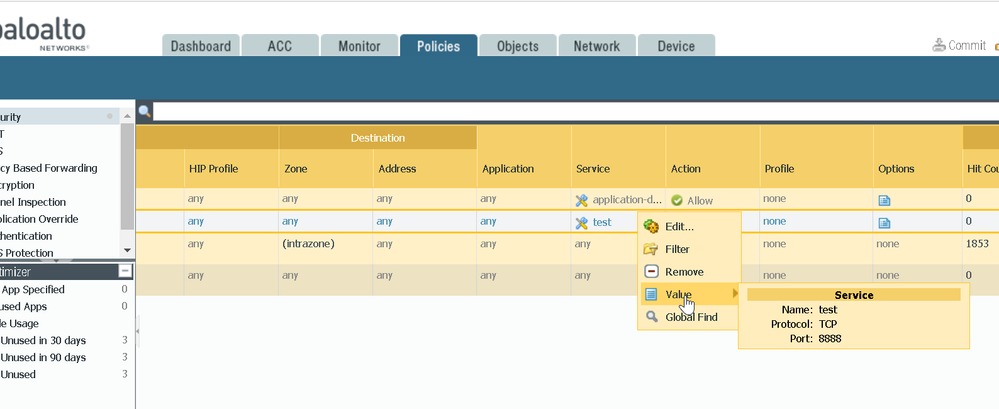This screenshot has height=409, width=999.
Task: Click the options log icon in the first rule row
Action: click(884, 200)
